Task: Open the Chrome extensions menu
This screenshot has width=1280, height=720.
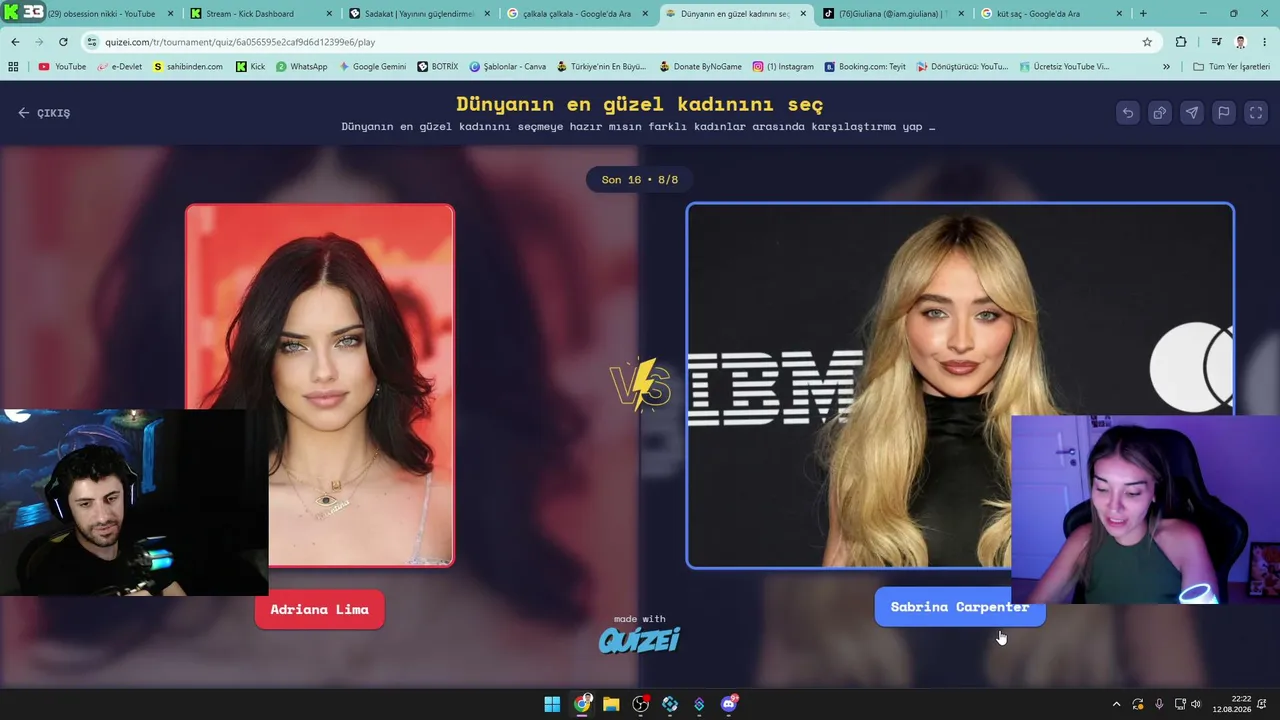Action: tap(1181, 42)
